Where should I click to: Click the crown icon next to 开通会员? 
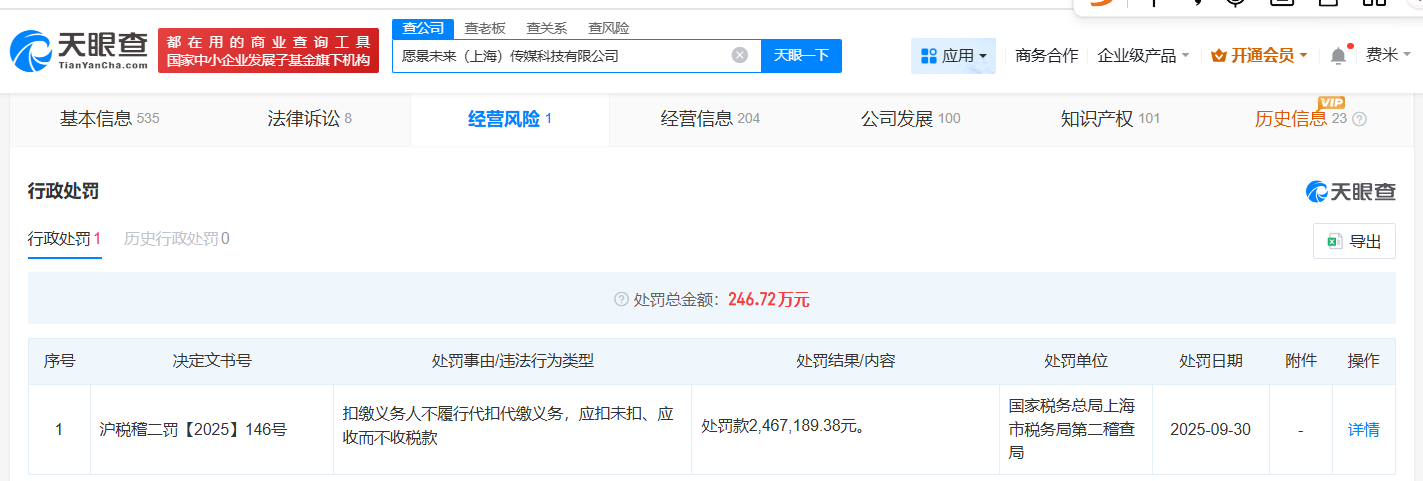pyautogui.click(x=1218, y=56)
